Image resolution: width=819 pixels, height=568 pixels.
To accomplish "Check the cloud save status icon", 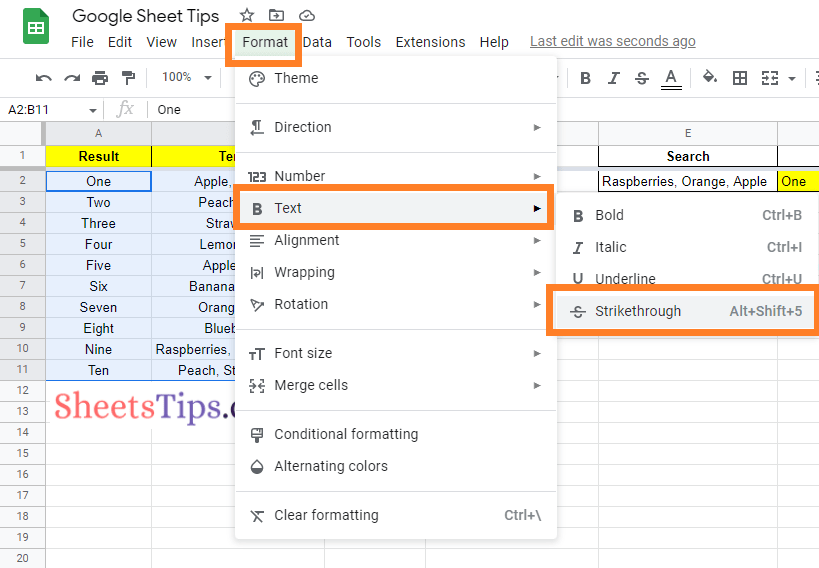I will tap(307, 16).
